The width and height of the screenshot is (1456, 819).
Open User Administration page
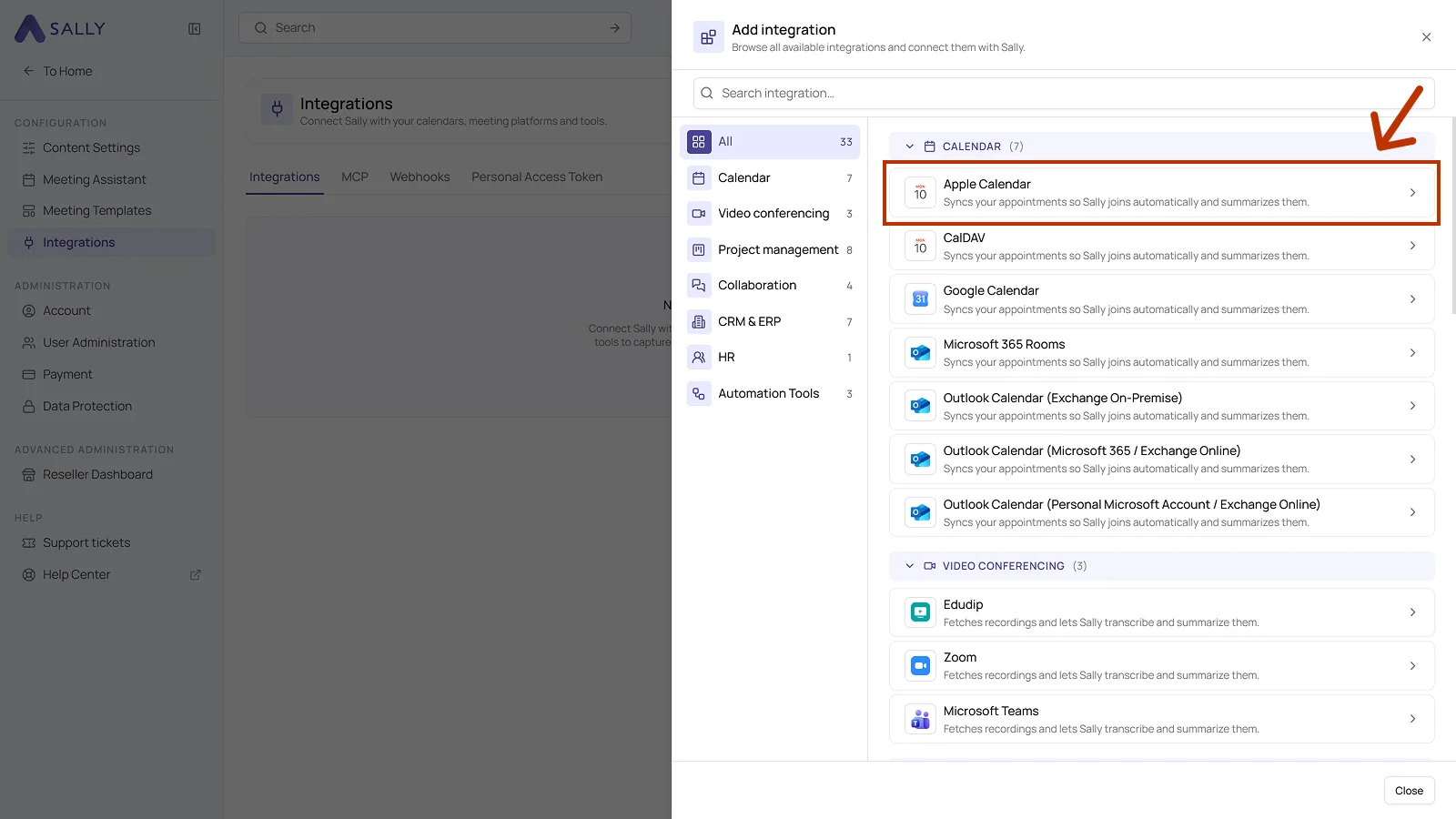point(111,342)
